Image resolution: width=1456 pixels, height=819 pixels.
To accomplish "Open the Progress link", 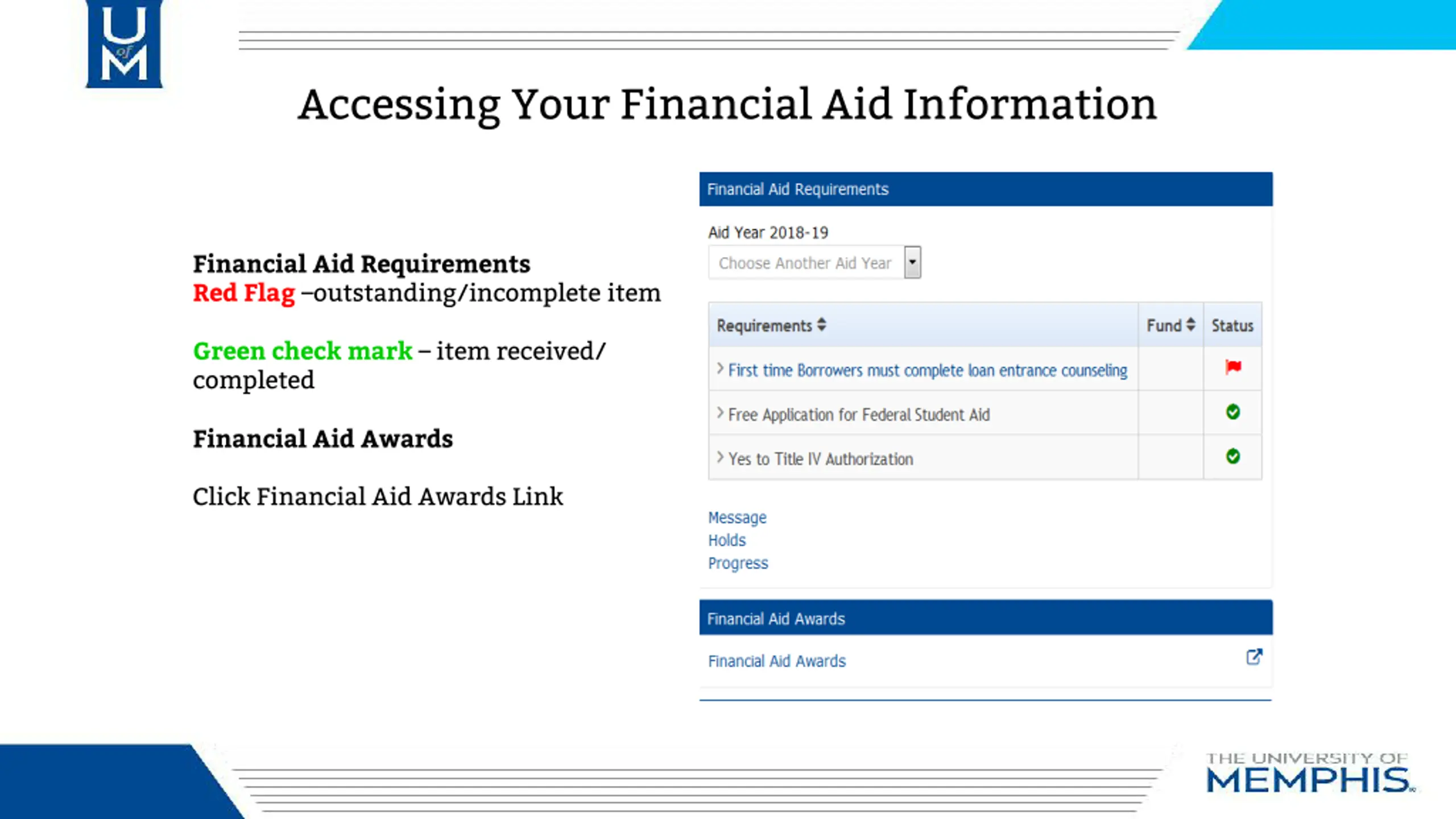I will 738,563.
